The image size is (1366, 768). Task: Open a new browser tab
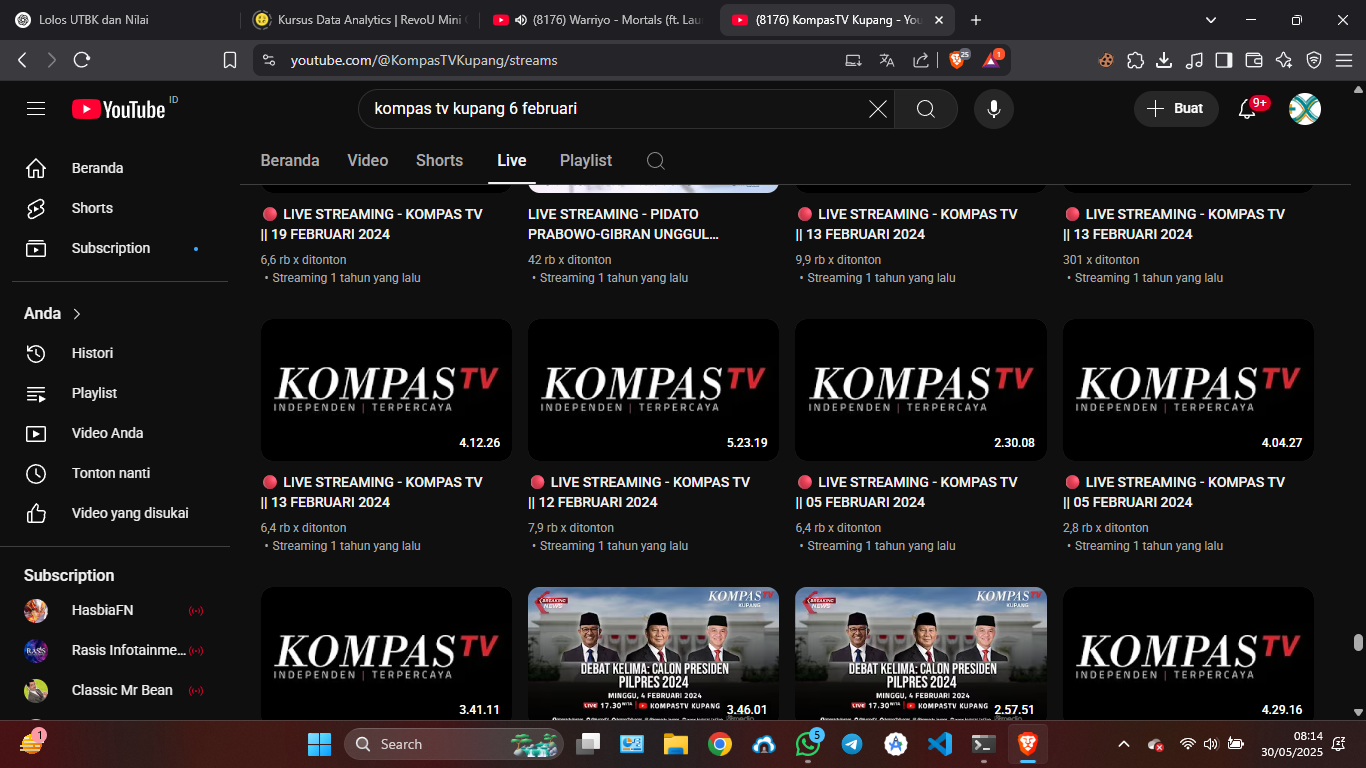point(976,20)
